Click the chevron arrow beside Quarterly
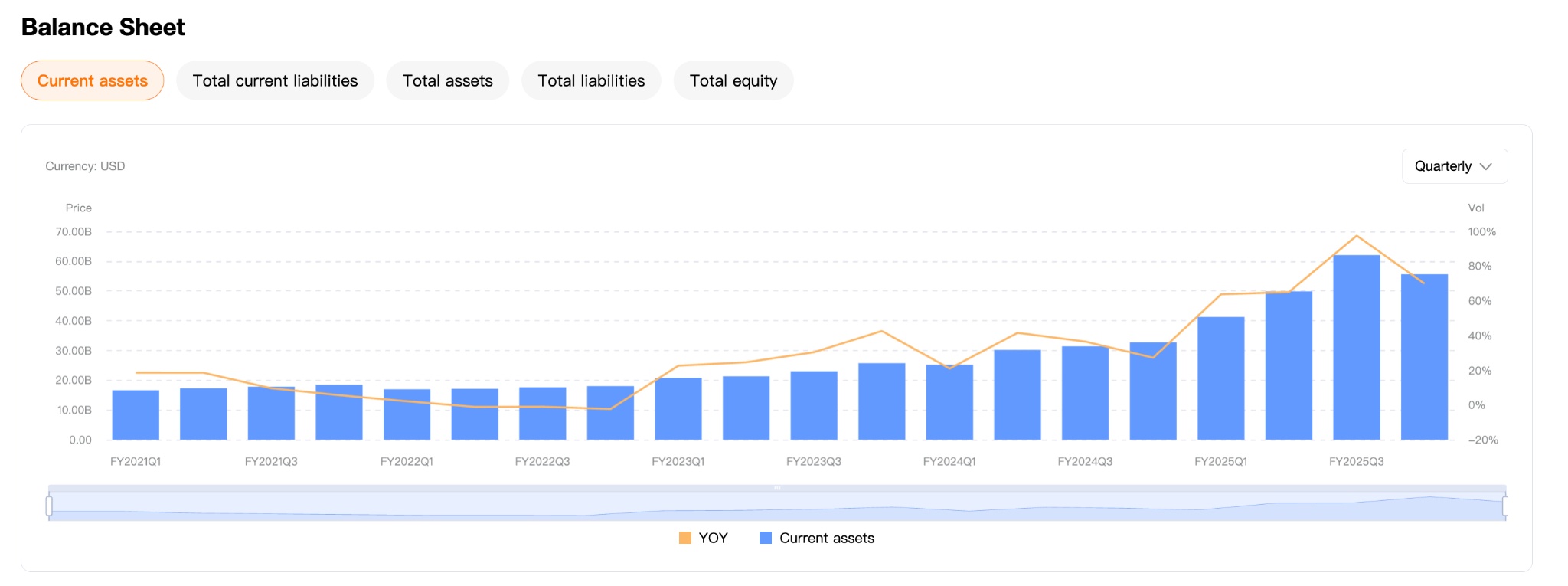The width and height of the screenshot is (1568, 586). 1486,166
